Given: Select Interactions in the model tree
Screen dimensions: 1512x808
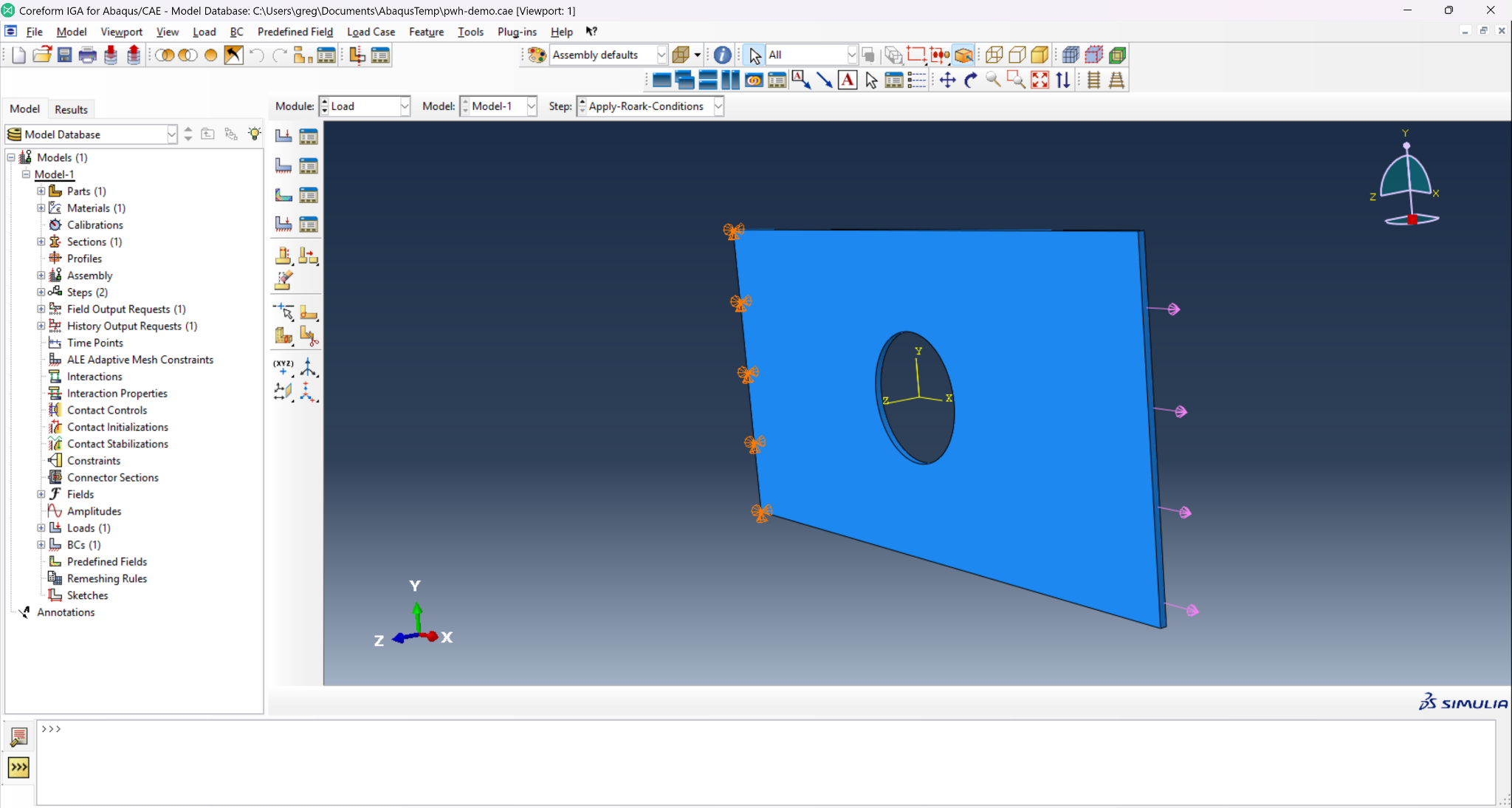Looking at the screenshot, I should (x=94, y=377).
